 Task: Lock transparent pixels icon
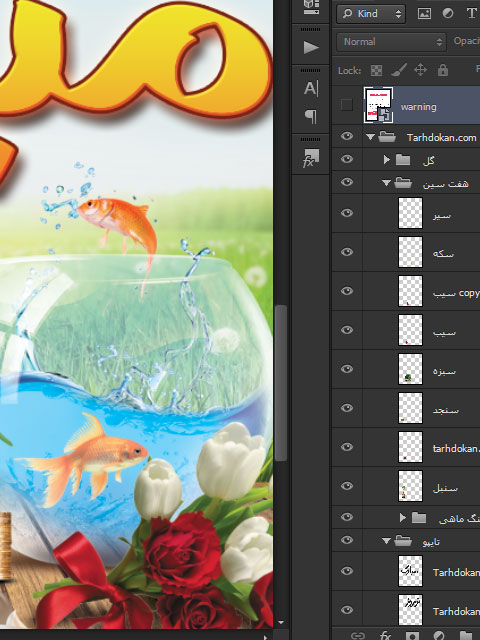click(376, 71)
